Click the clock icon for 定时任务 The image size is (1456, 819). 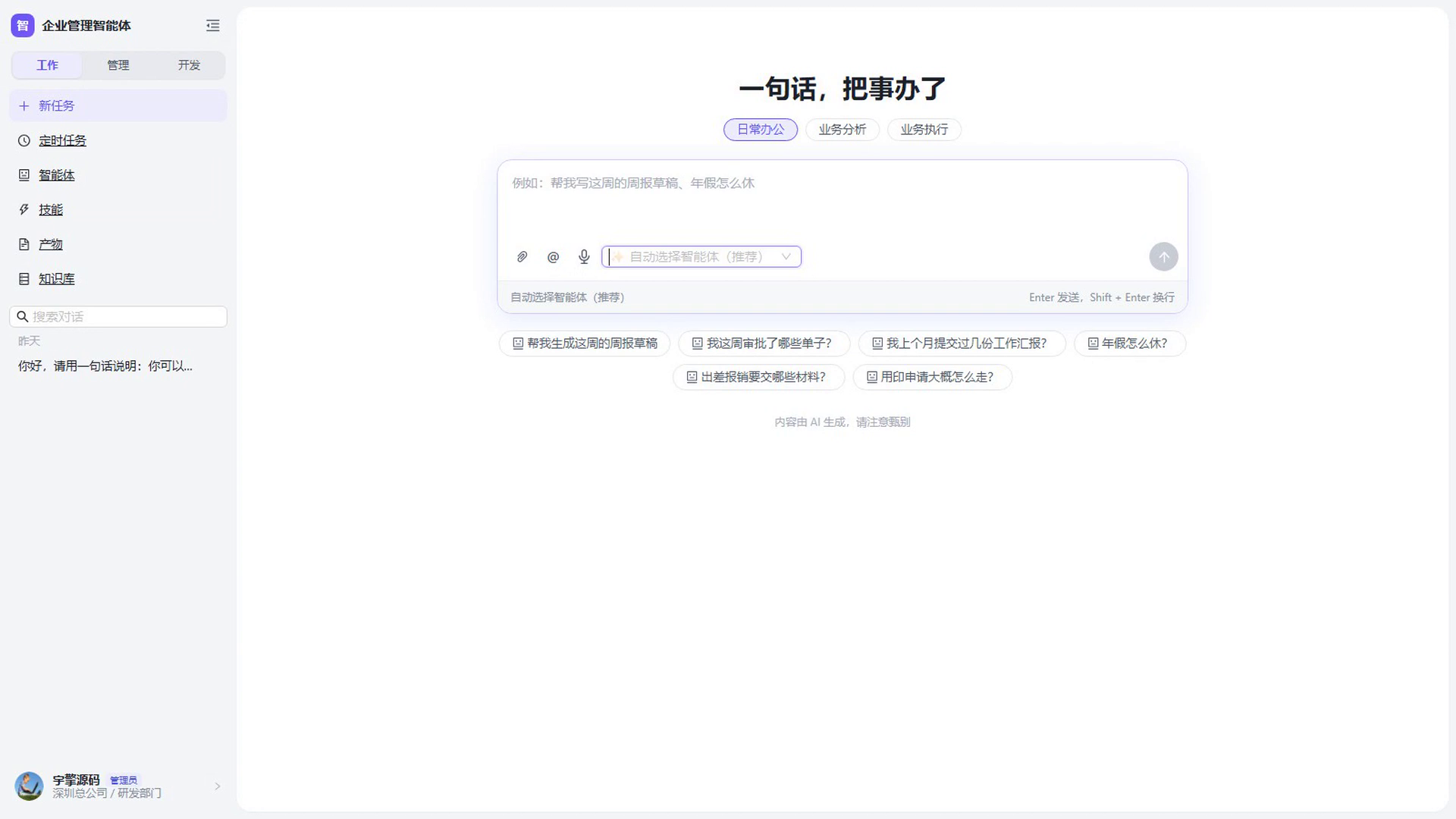pos(24,141)
